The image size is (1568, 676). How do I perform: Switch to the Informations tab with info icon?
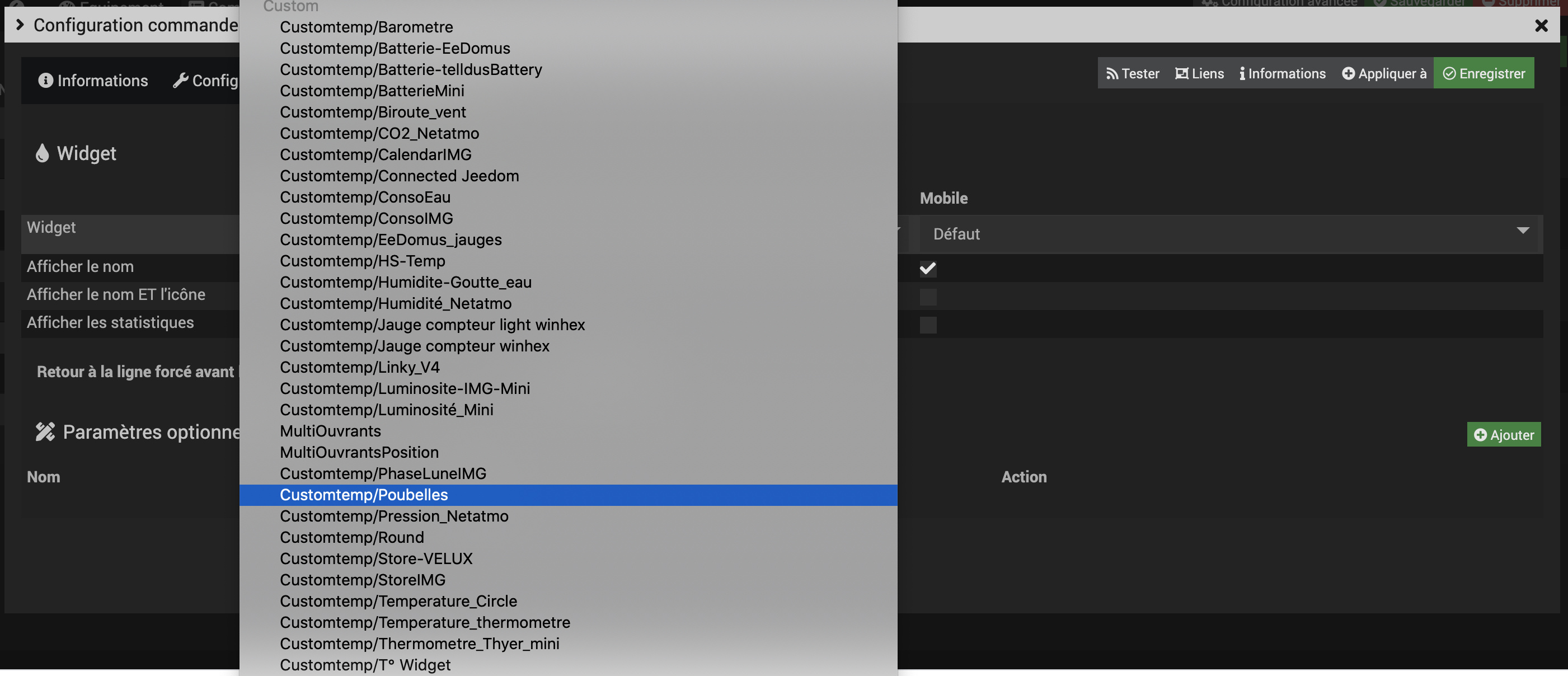point(93,81)
